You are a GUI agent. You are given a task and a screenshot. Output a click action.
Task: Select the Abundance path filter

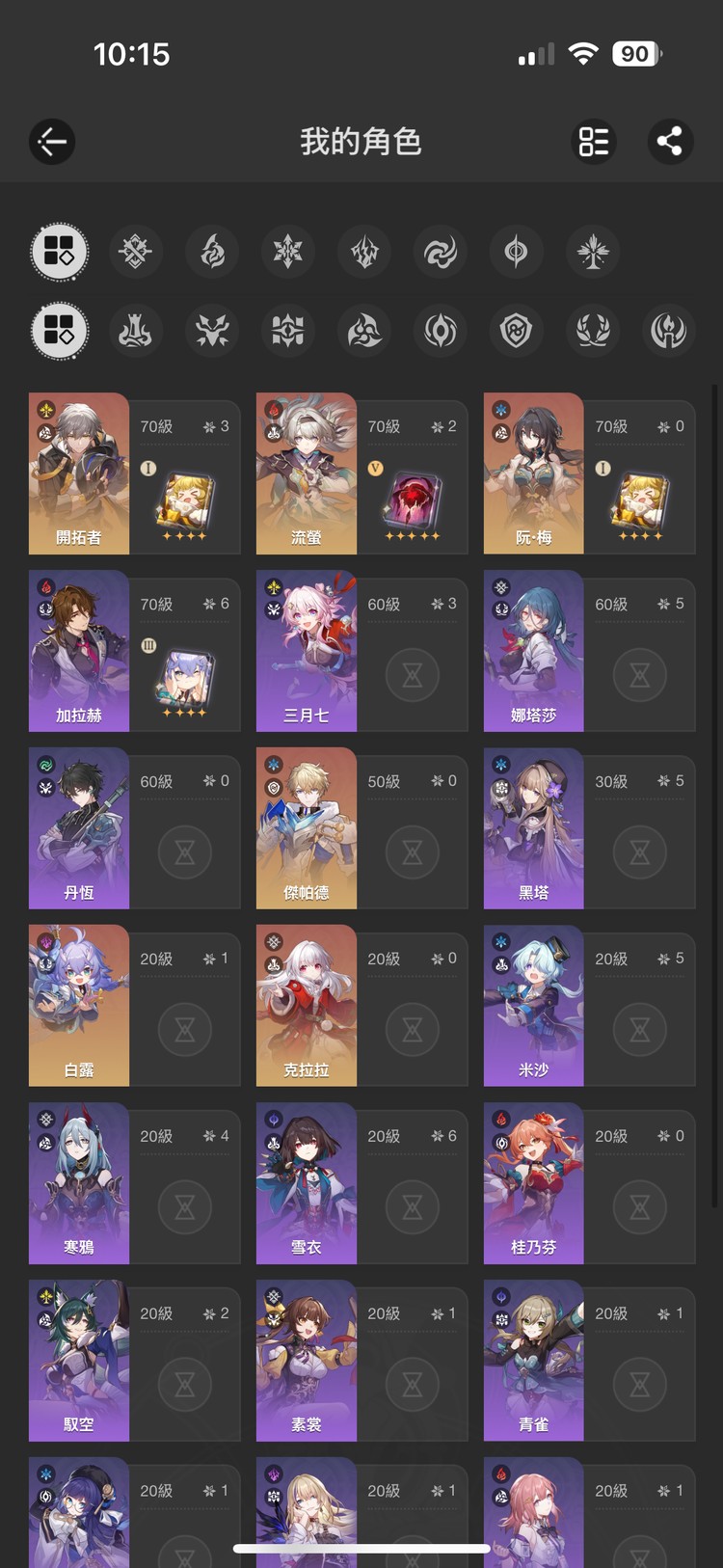(593, 331)
